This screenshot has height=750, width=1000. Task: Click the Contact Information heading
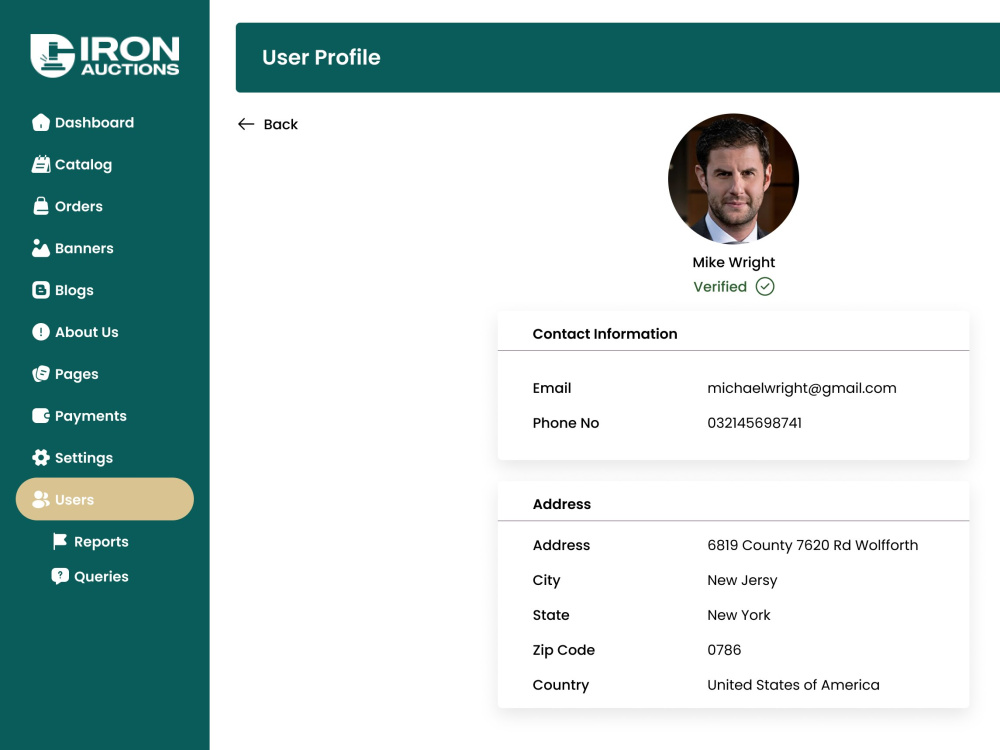pyautogui.click(x=605, y=334)
